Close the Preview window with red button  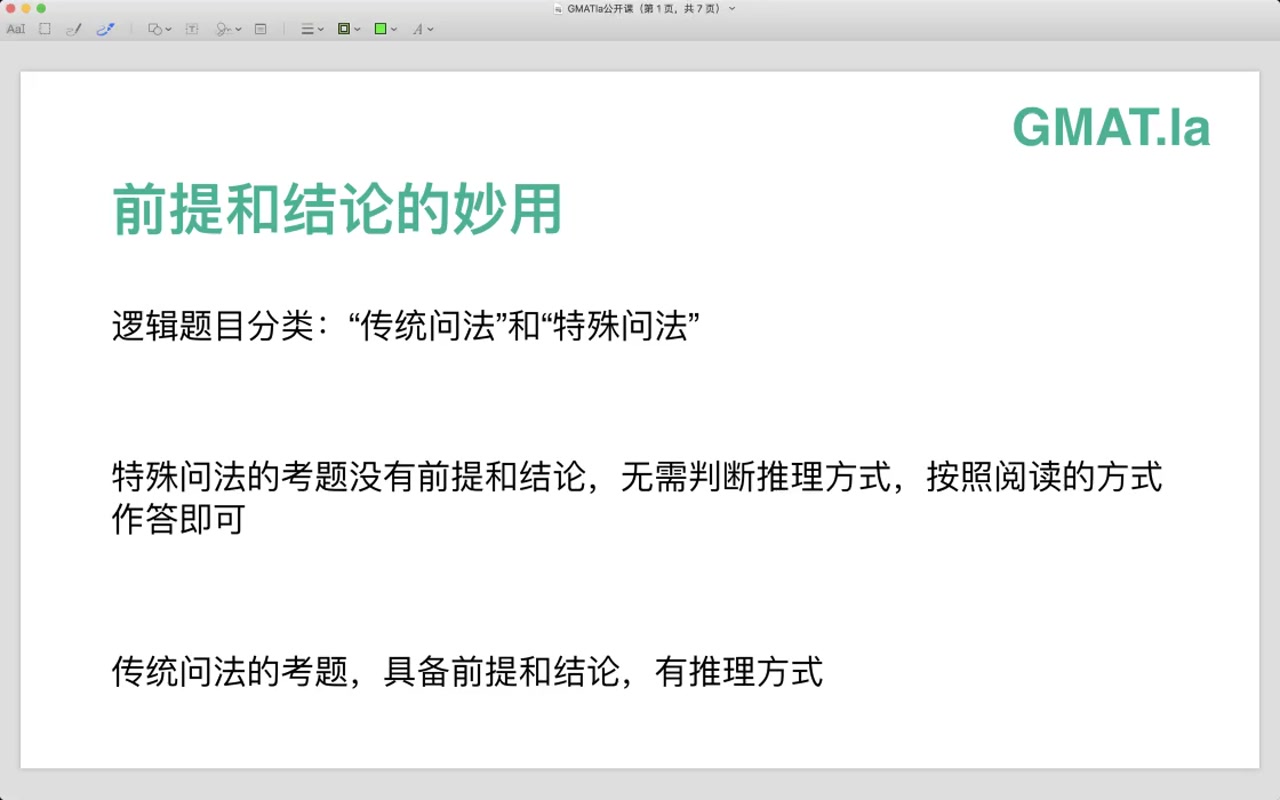pos(11,8)
